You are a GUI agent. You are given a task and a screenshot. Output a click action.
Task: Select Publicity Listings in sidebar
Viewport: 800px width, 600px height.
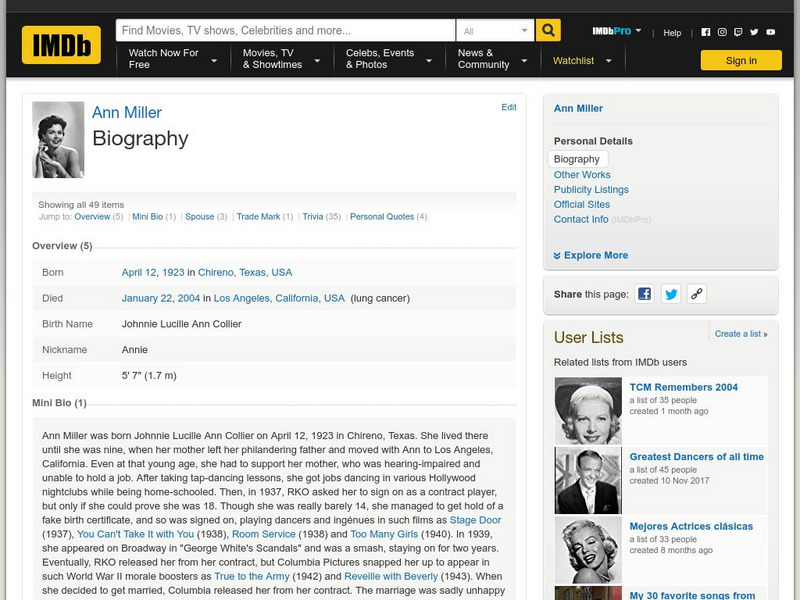(x=591, y=189)
